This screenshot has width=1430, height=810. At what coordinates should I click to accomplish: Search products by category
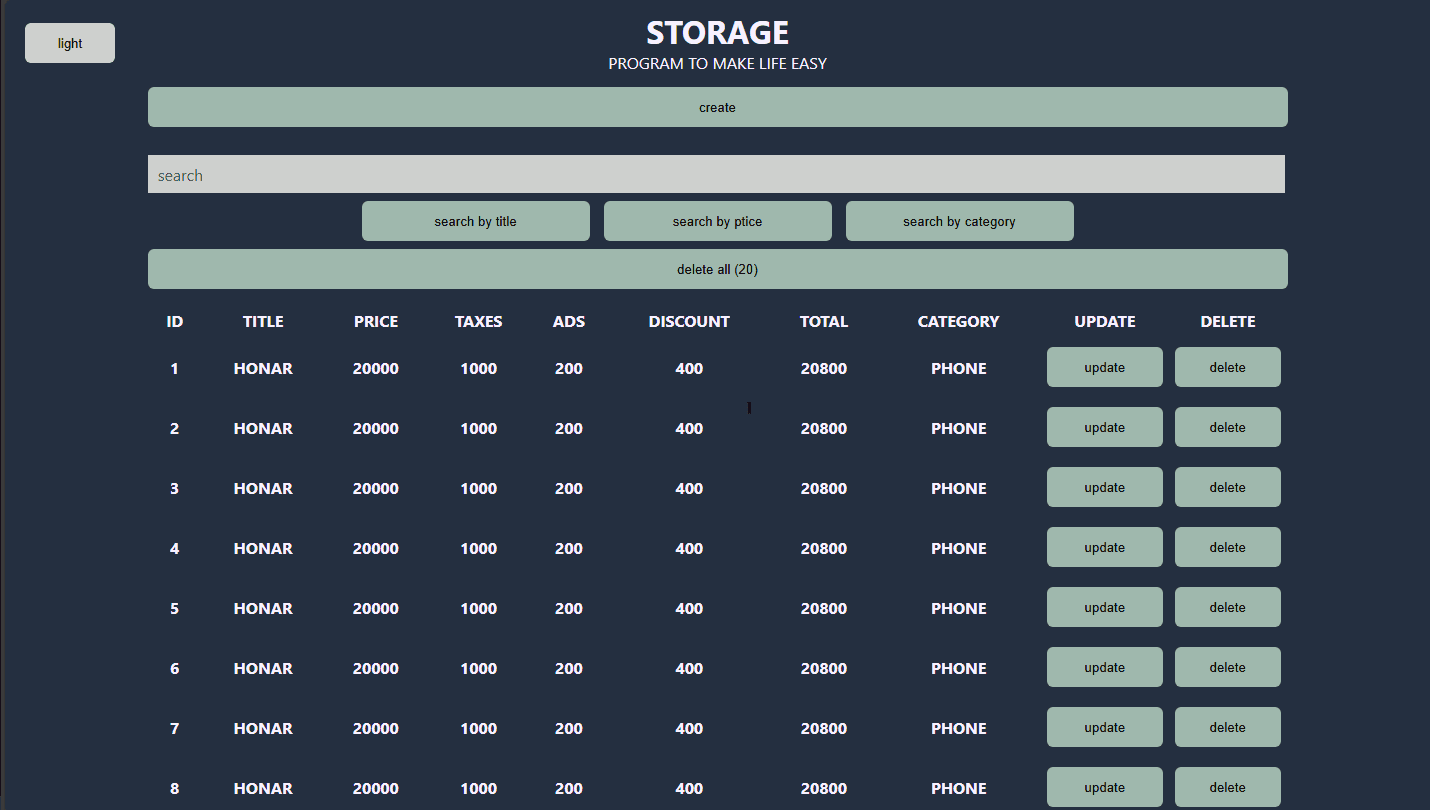tap(959, 220)
